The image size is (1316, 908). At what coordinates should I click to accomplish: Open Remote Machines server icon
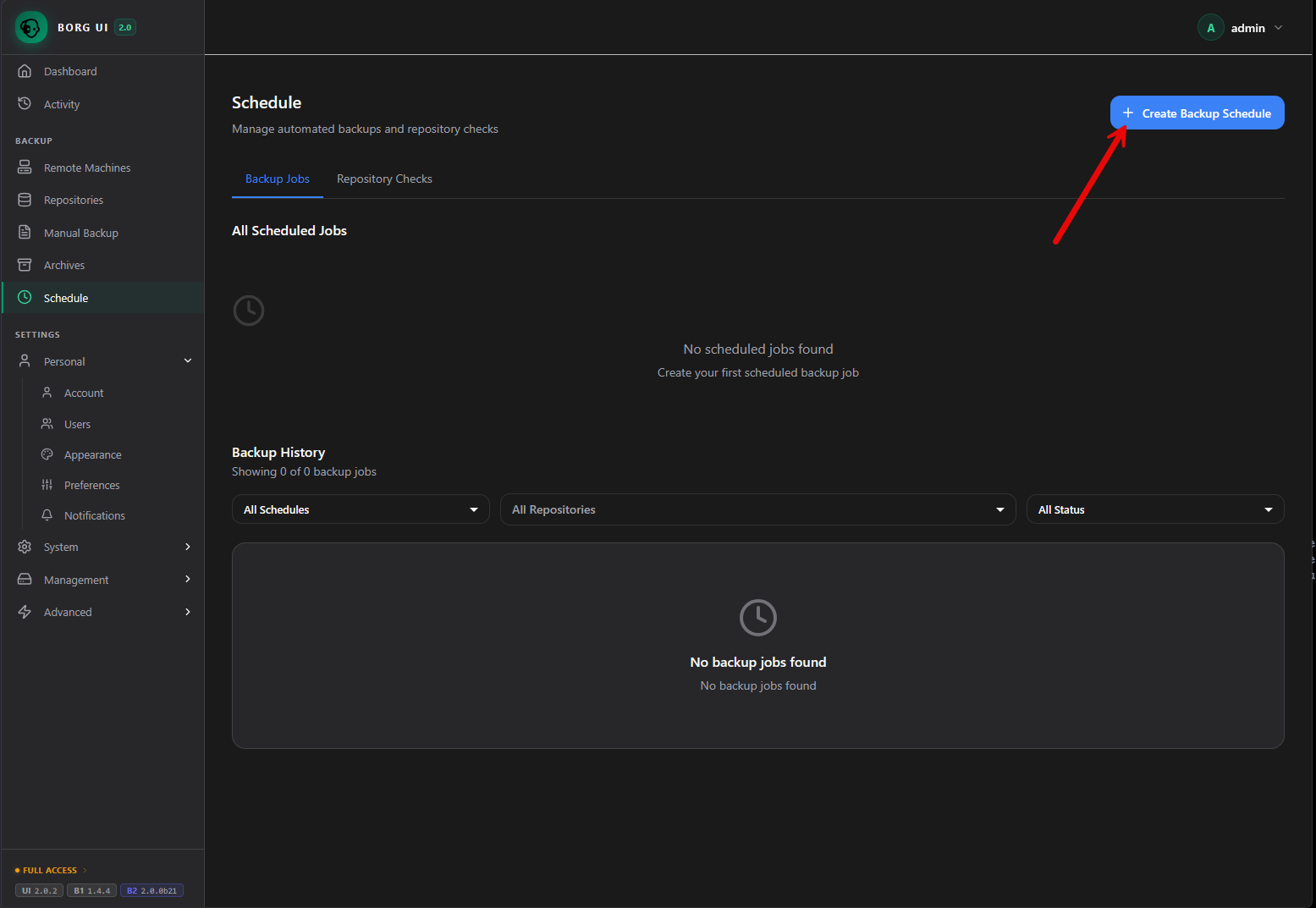pos(25,168)
